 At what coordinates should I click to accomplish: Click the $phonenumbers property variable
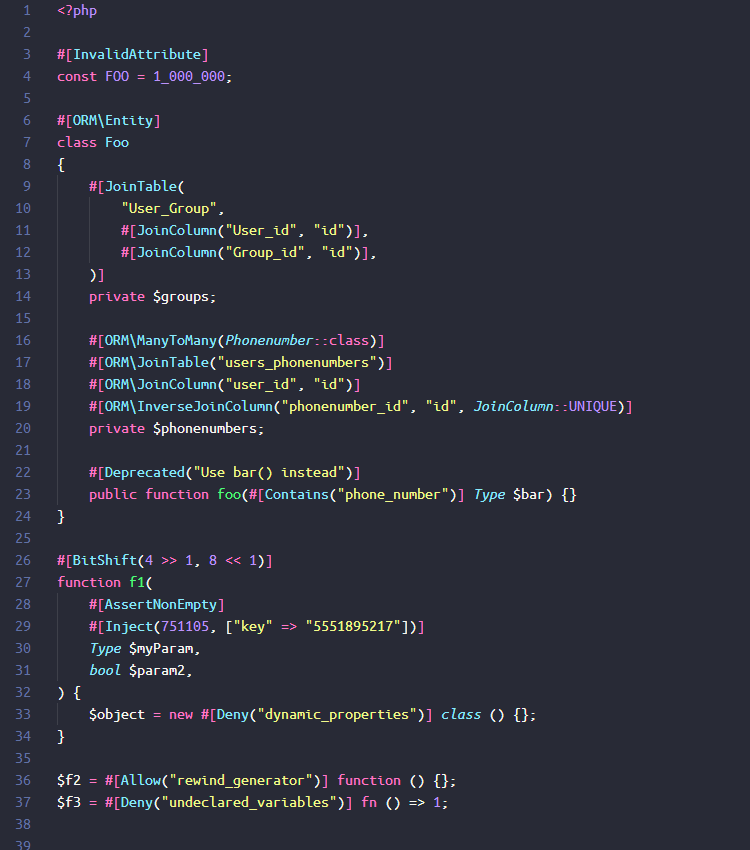pyautogui.click(x=205, y=428)
